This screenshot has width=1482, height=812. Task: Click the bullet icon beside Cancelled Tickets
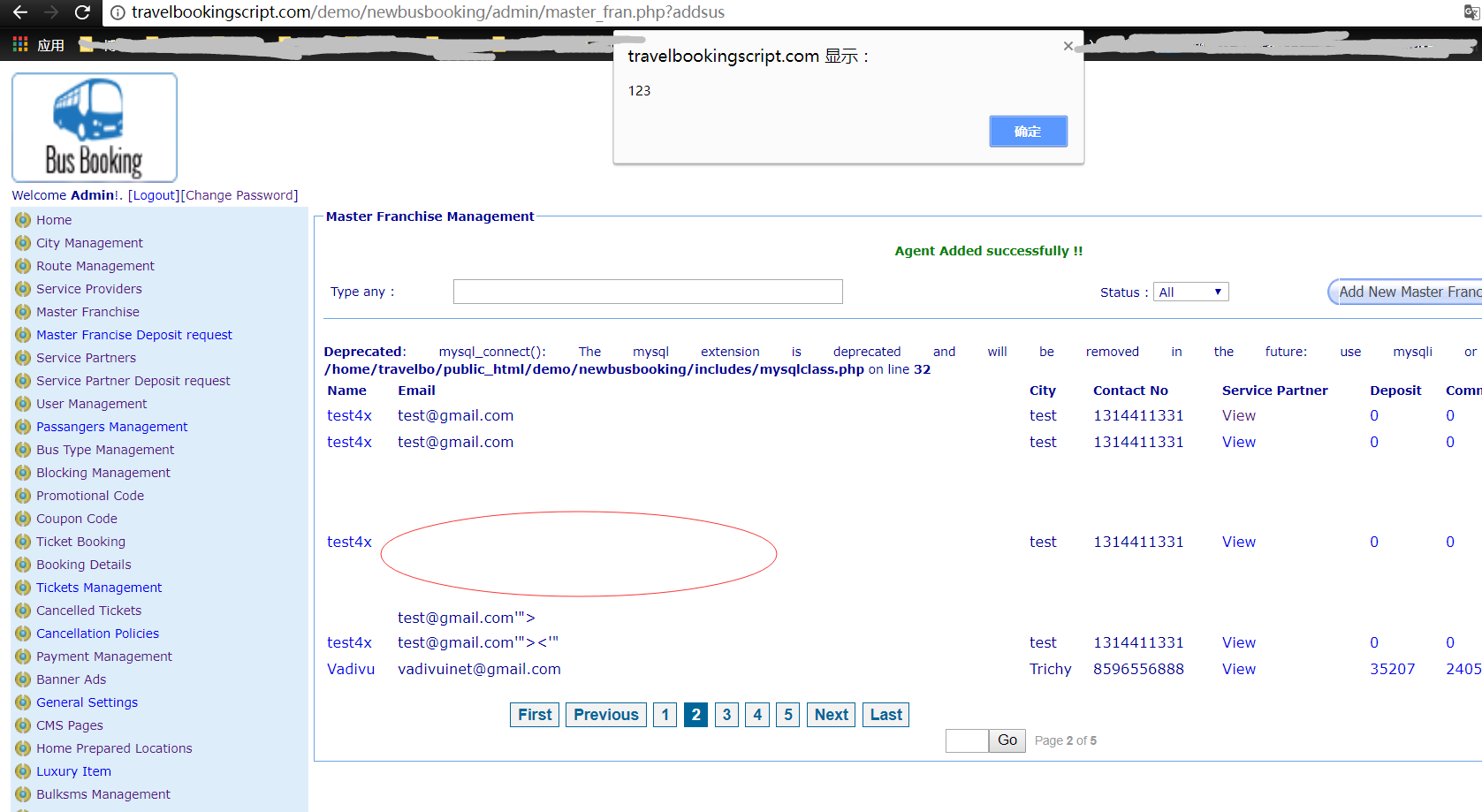[23, 611]
